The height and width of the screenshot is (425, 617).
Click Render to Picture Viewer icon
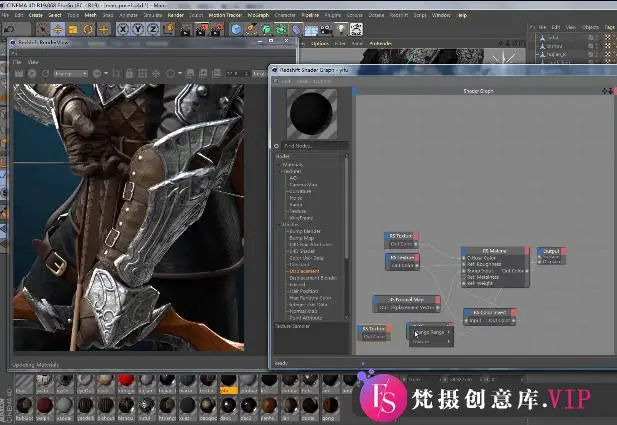click(202, 30)
